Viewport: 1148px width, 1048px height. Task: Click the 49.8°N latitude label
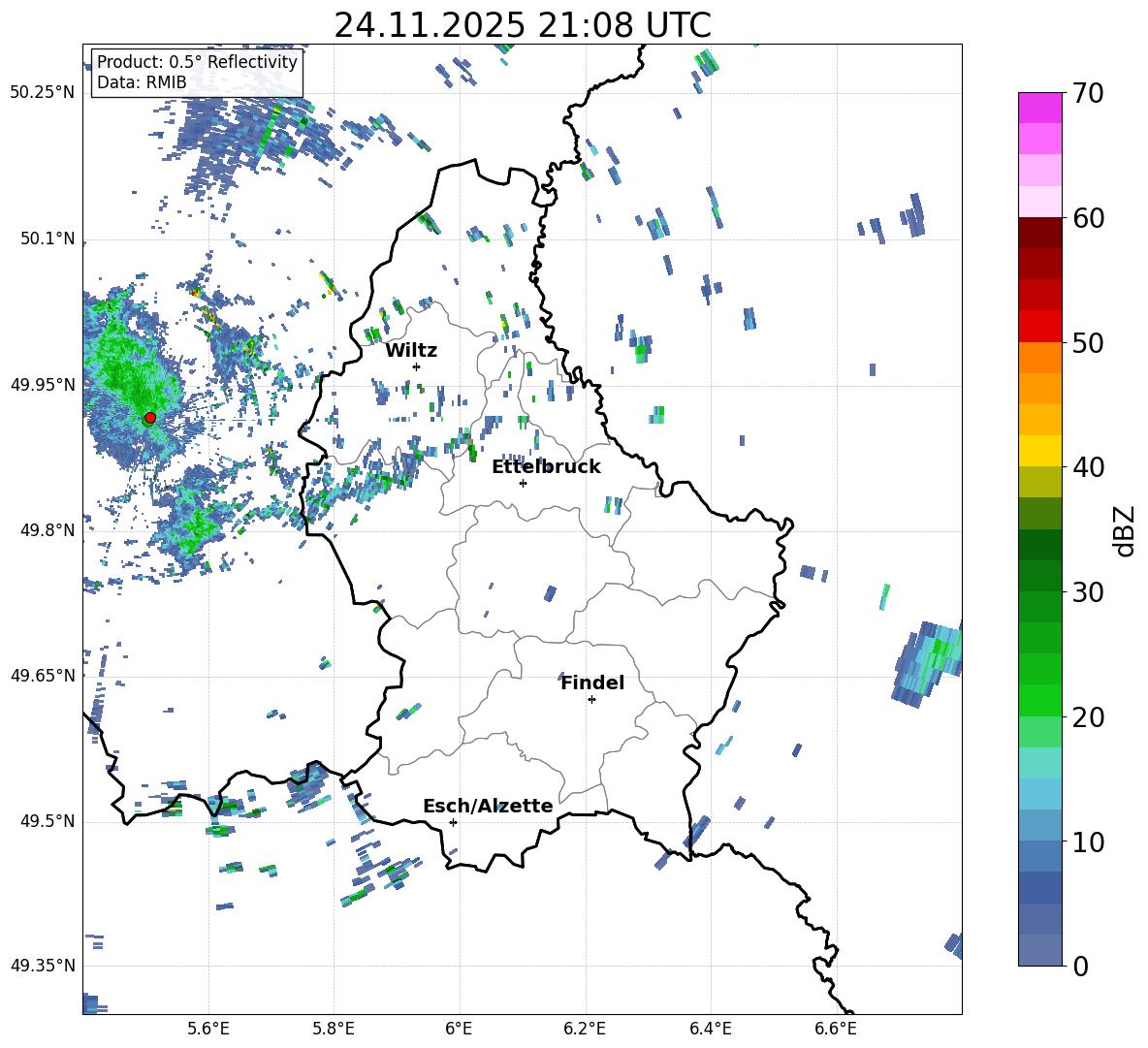(x=48, y=530)
